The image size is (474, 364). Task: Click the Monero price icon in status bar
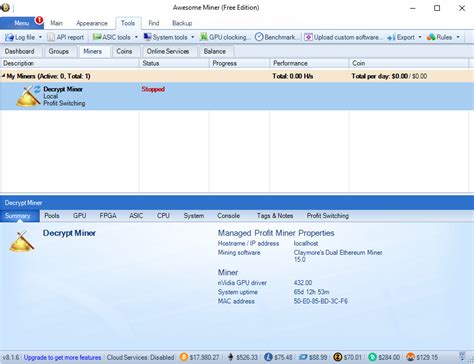(410, 357)
